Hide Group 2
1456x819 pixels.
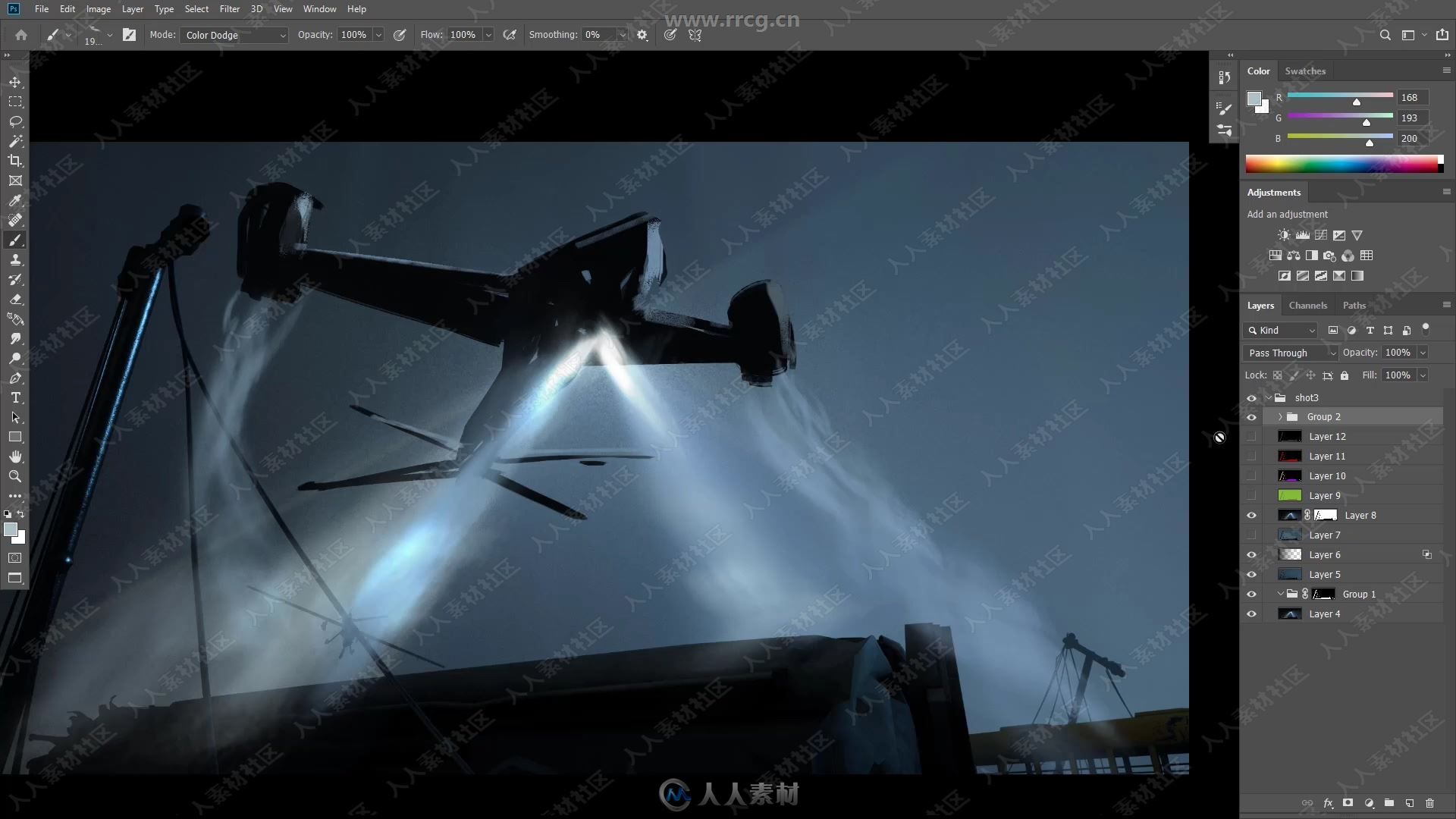tap(1251, 417)
